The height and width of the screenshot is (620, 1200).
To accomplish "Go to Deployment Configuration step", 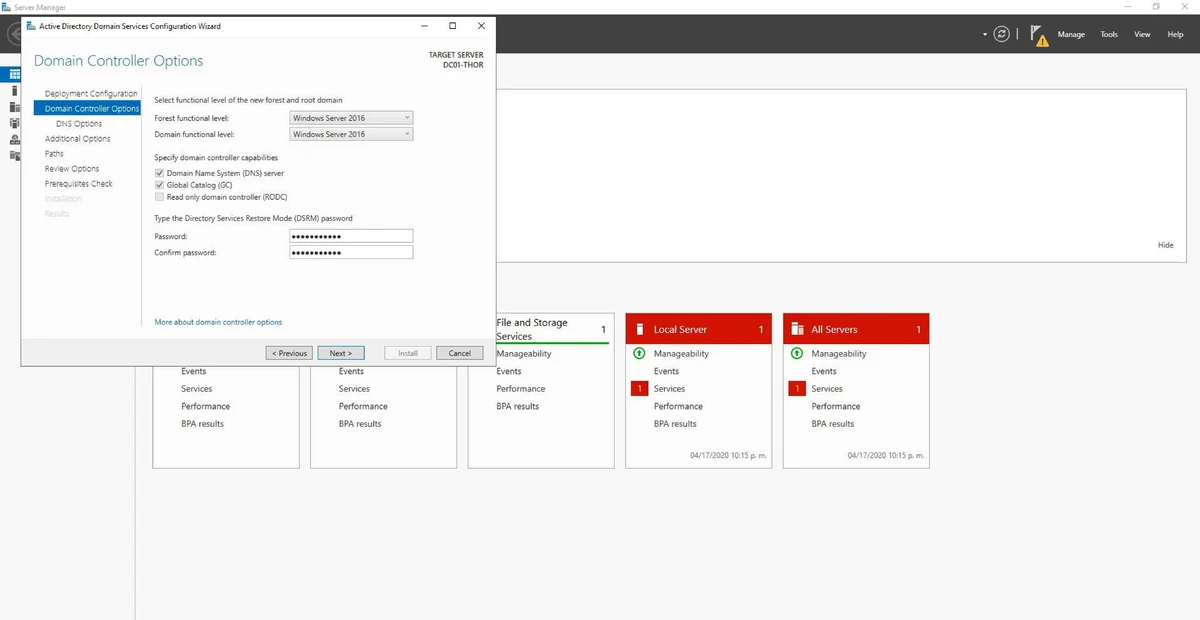I will click(x=91, y=94).
